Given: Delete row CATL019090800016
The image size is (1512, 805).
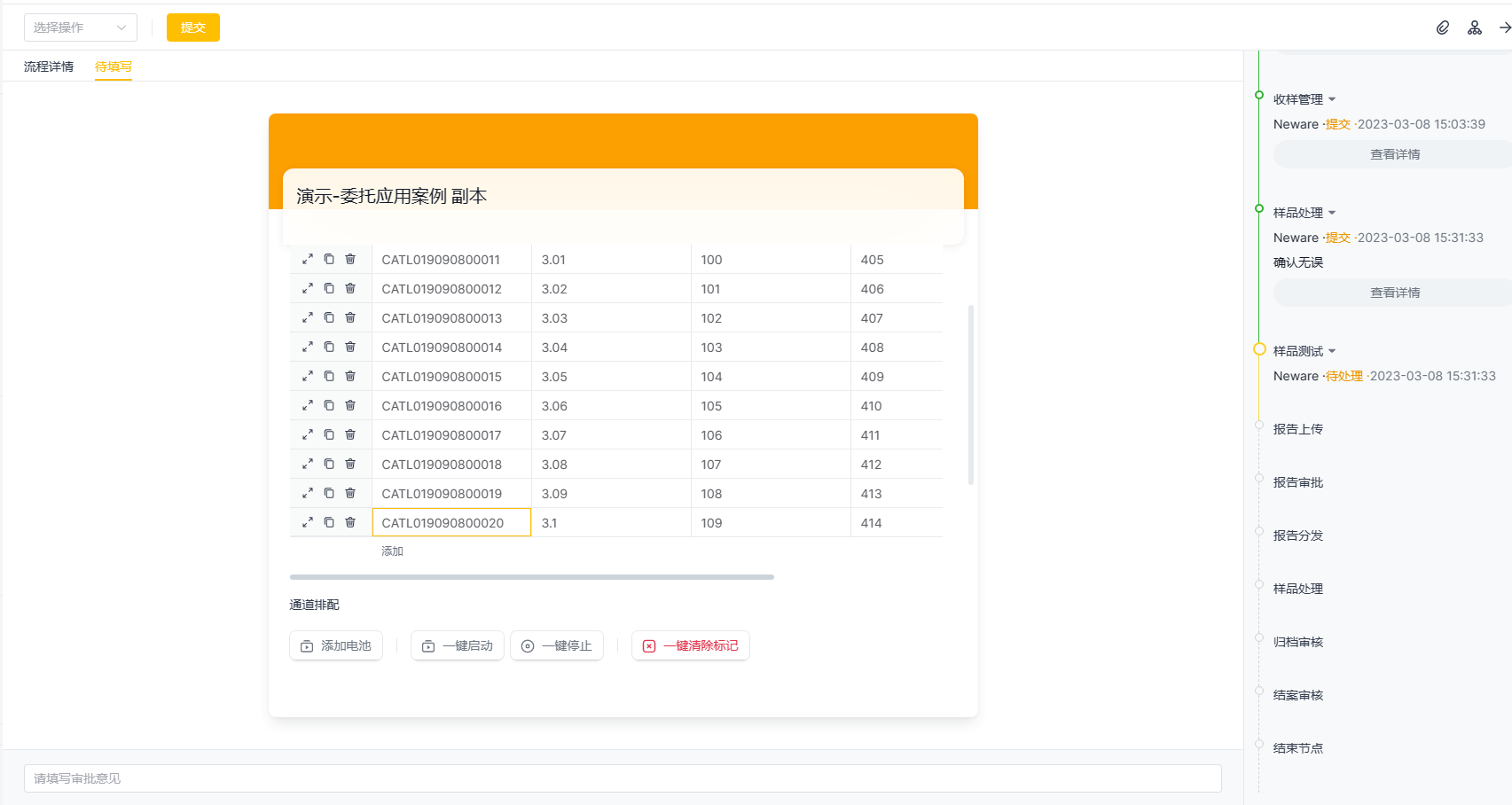Looking at the screenshot, I should [350, 405].
